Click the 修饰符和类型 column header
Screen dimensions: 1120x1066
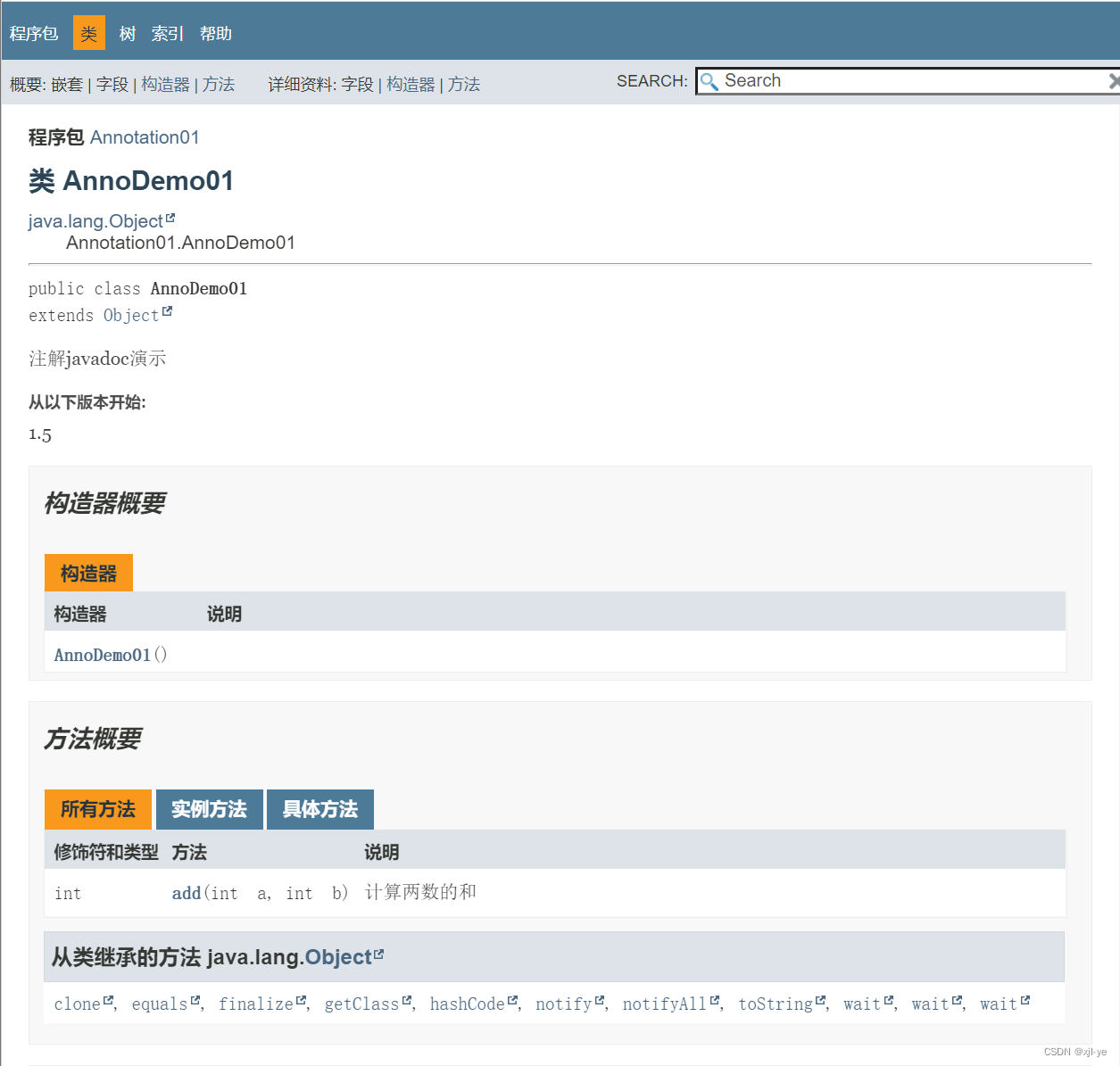(x=106, y=852)
